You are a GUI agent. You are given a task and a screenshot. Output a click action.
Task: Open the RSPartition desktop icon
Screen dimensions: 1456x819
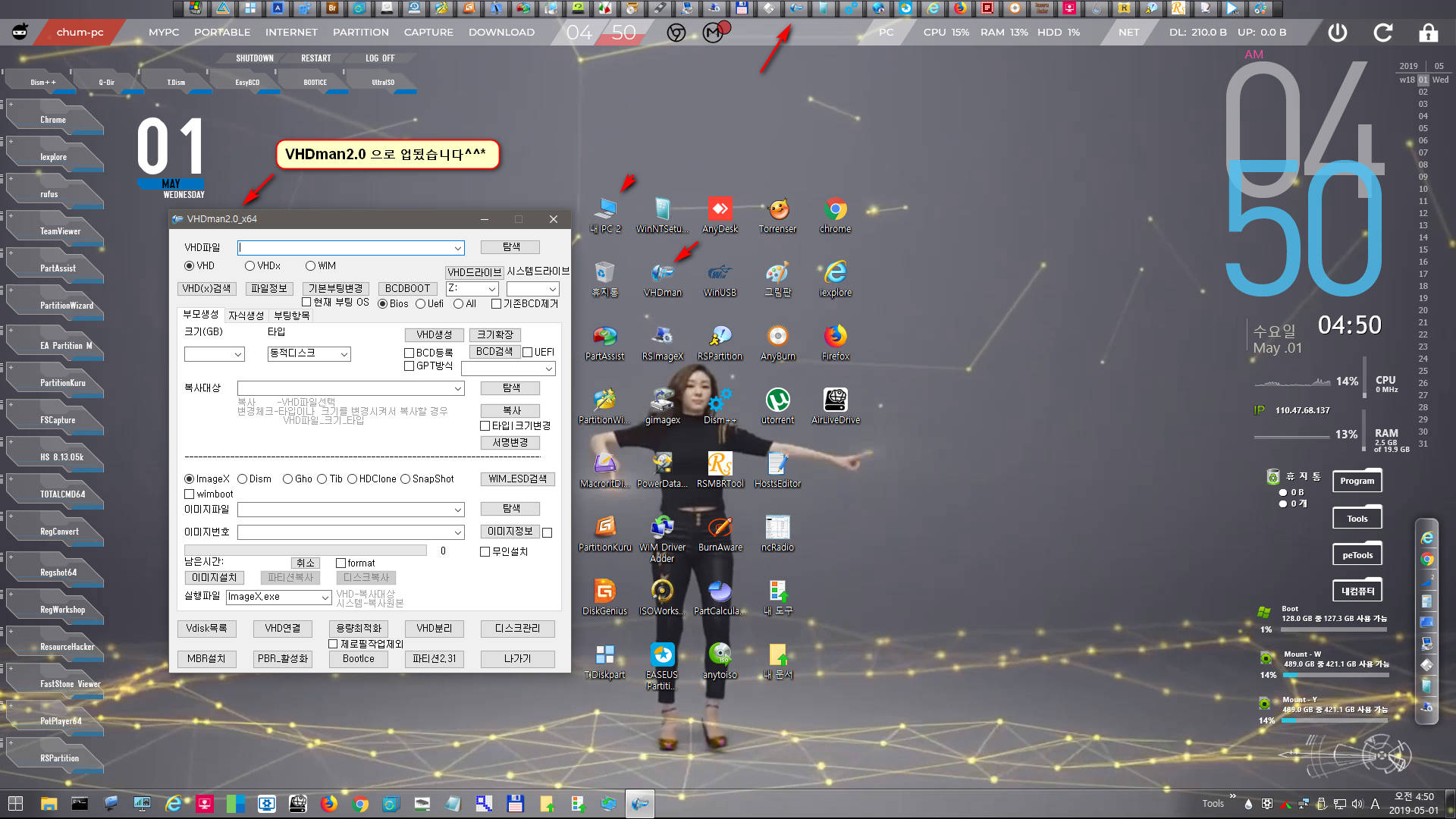720,343
